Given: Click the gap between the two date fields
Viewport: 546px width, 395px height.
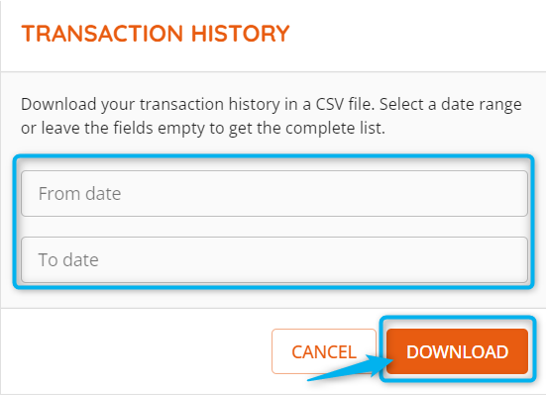Looking at the screenshot, I should [x=274, y=227].
